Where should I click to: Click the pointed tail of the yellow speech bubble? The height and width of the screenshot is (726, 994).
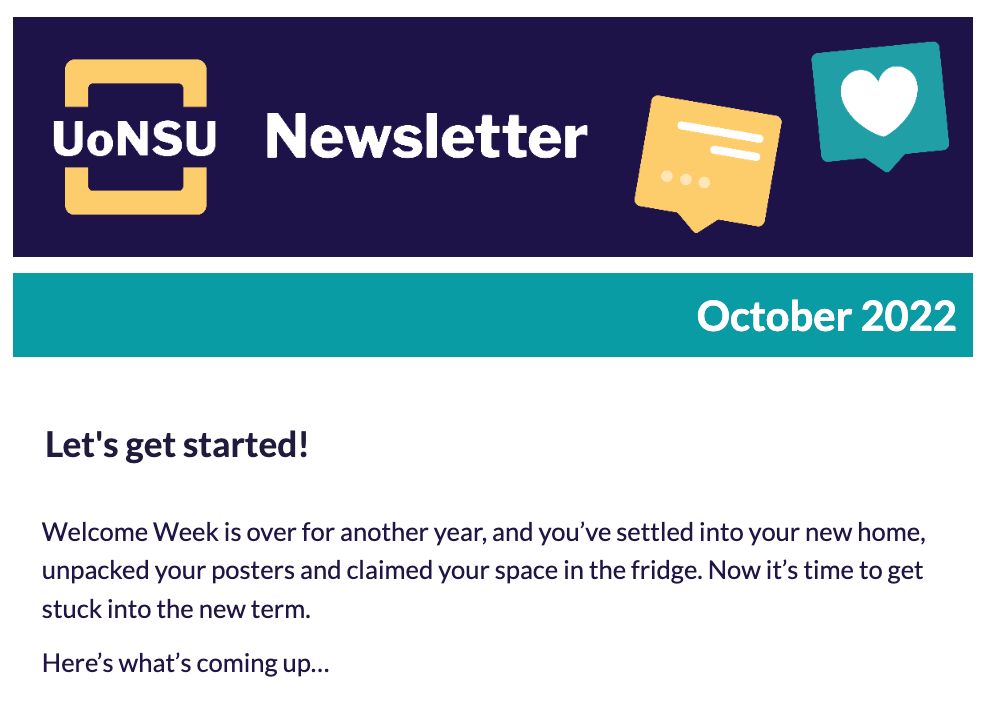697,224
